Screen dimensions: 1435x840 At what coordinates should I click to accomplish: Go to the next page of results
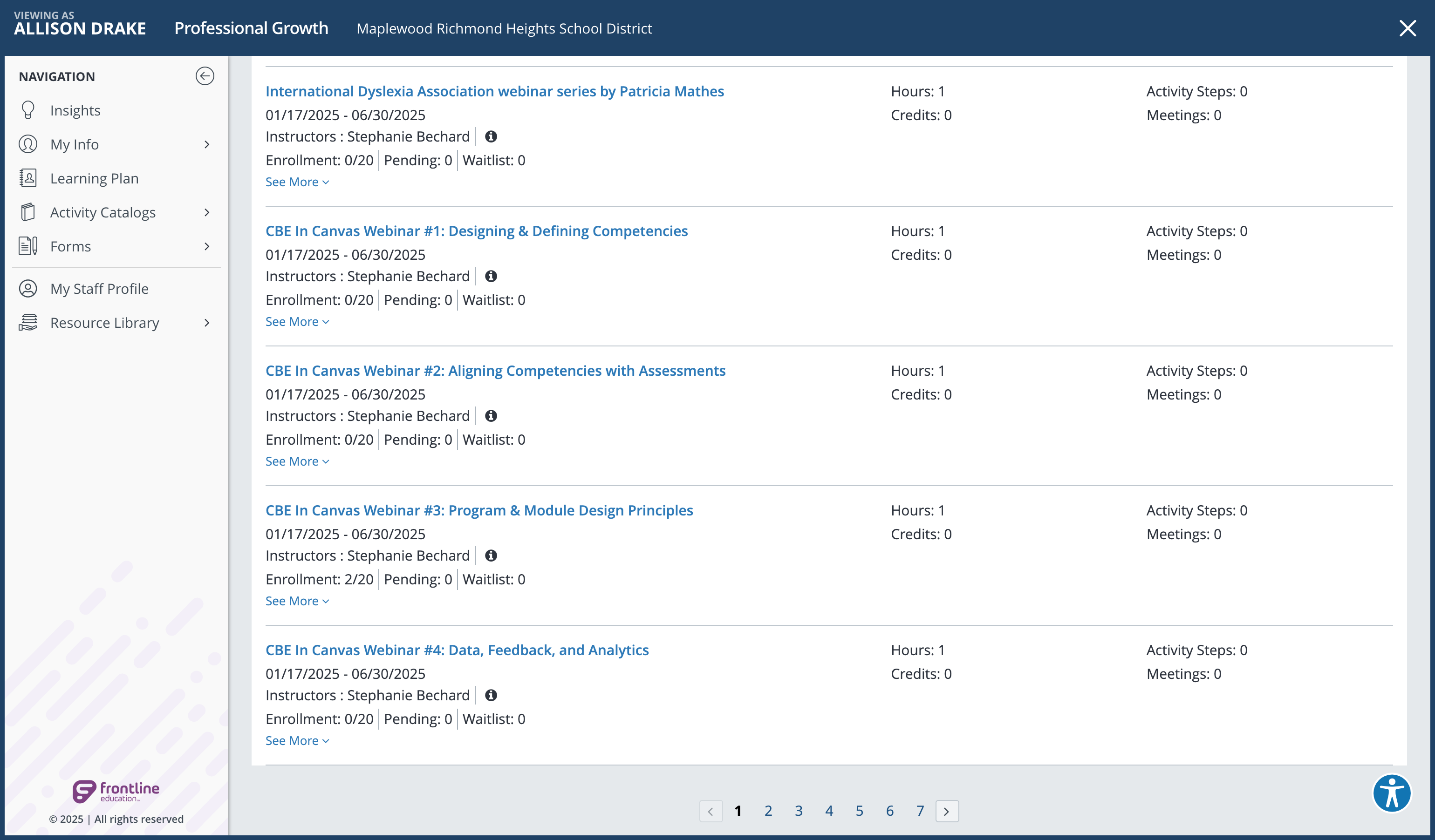coord(947,811)
